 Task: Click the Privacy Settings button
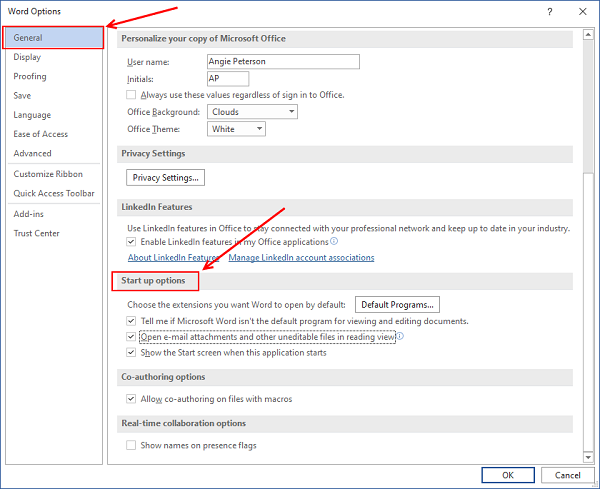[166, 178]
